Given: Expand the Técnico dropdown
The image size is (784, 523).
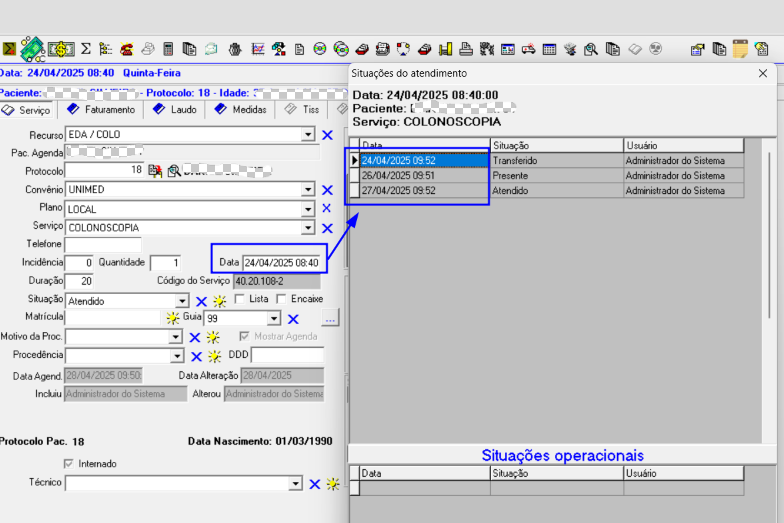Looking at the screenshot, I should 296,484.
